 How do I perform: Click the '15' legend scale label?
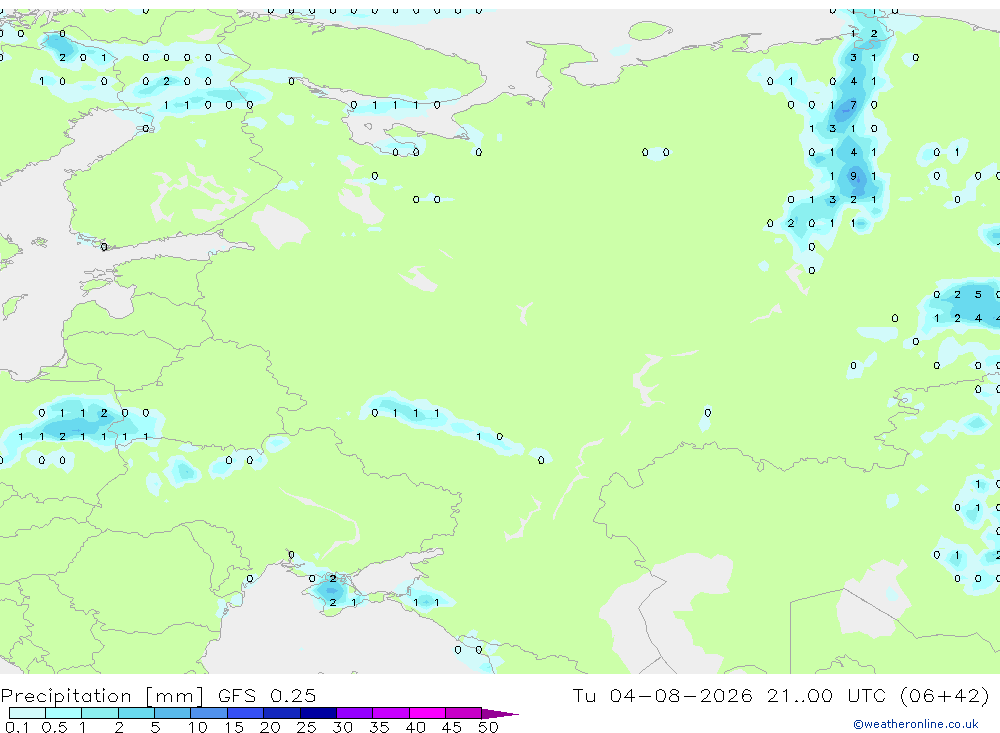point(233,727)
